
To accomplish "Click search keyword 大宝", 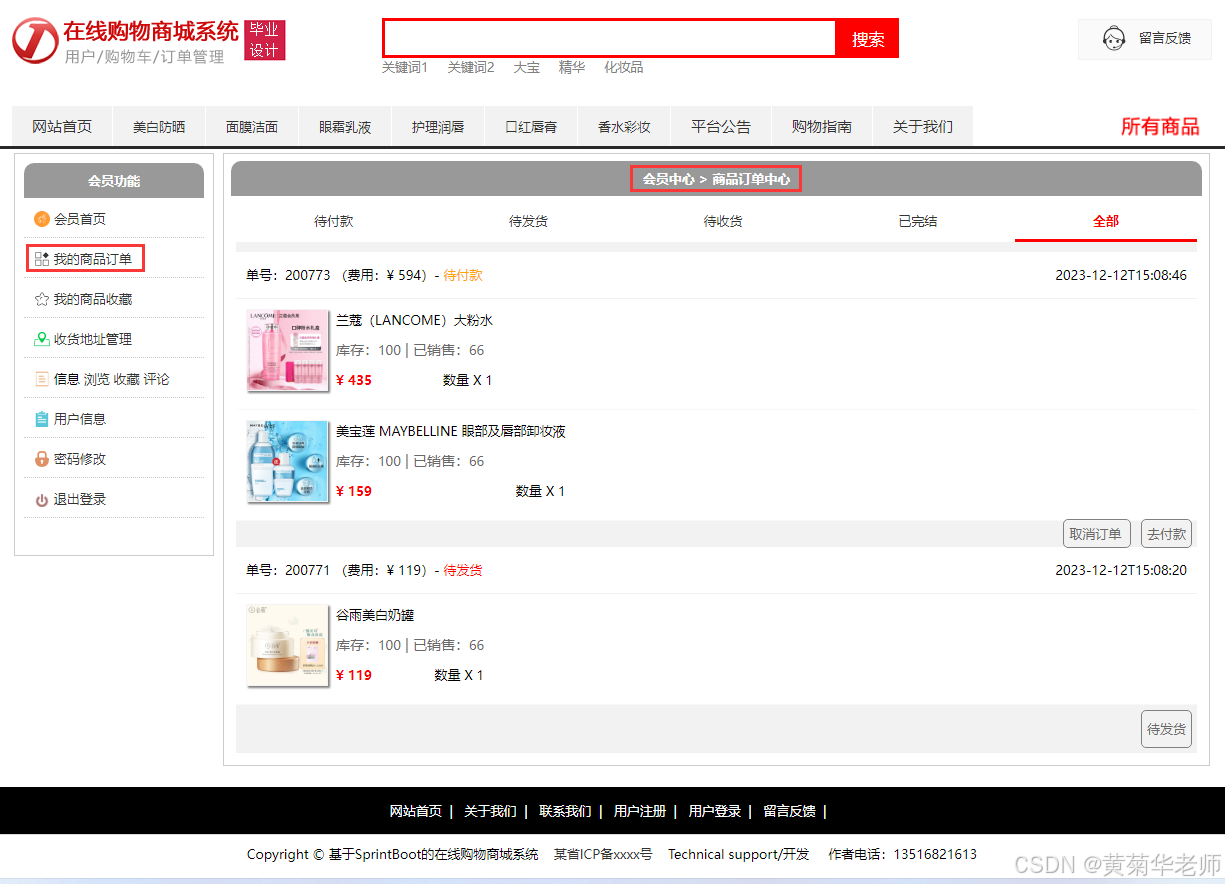I will point(527,67).
